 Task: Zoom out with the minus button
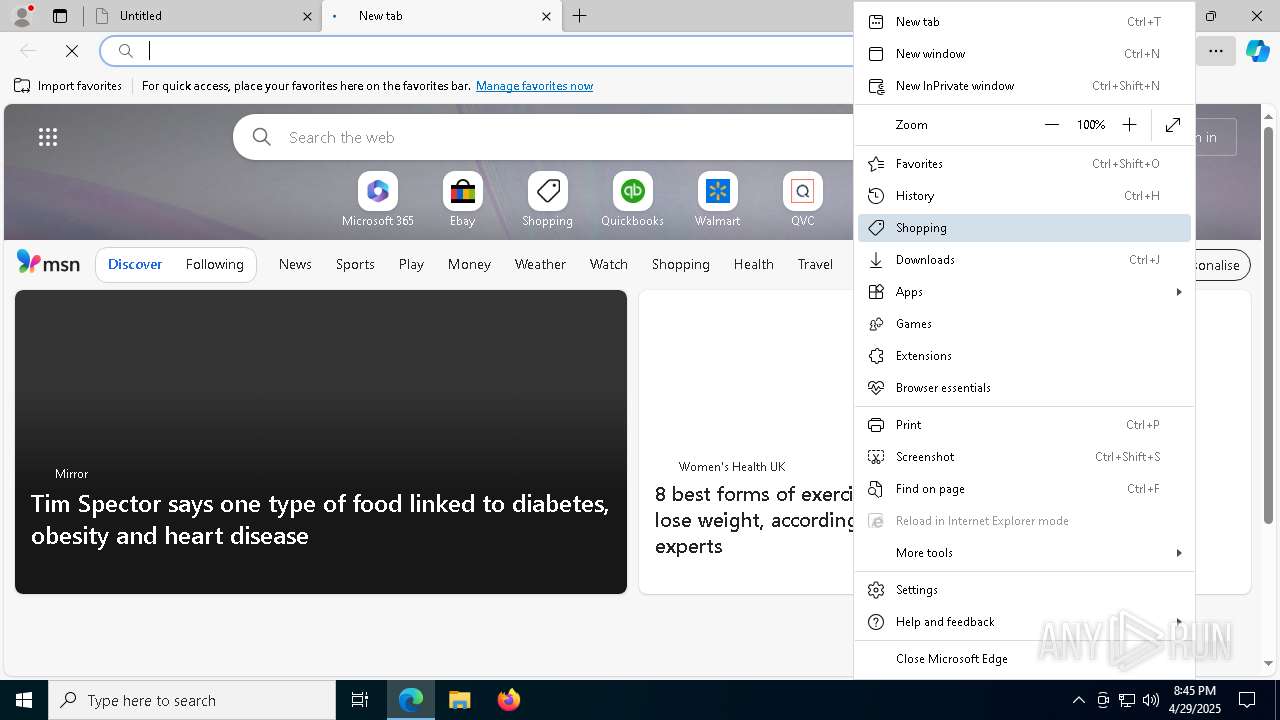[x=1051, y=125]
